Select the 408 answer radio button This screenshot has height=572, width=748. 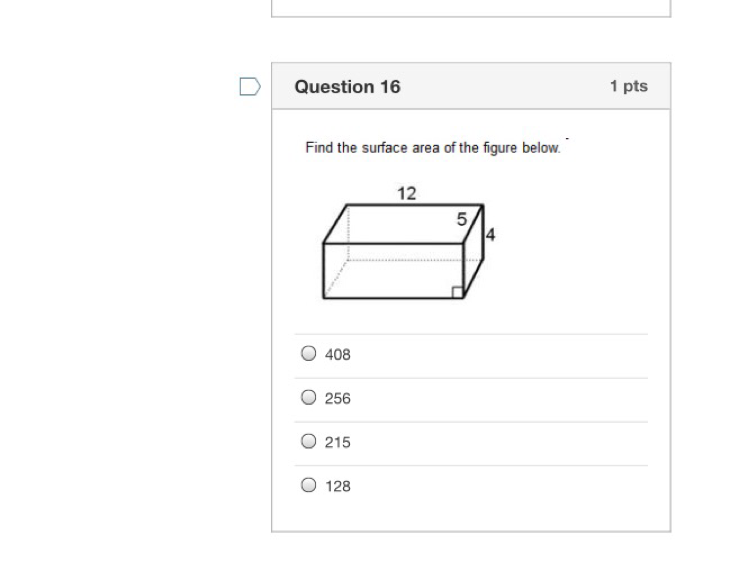[x=309, y=353]
